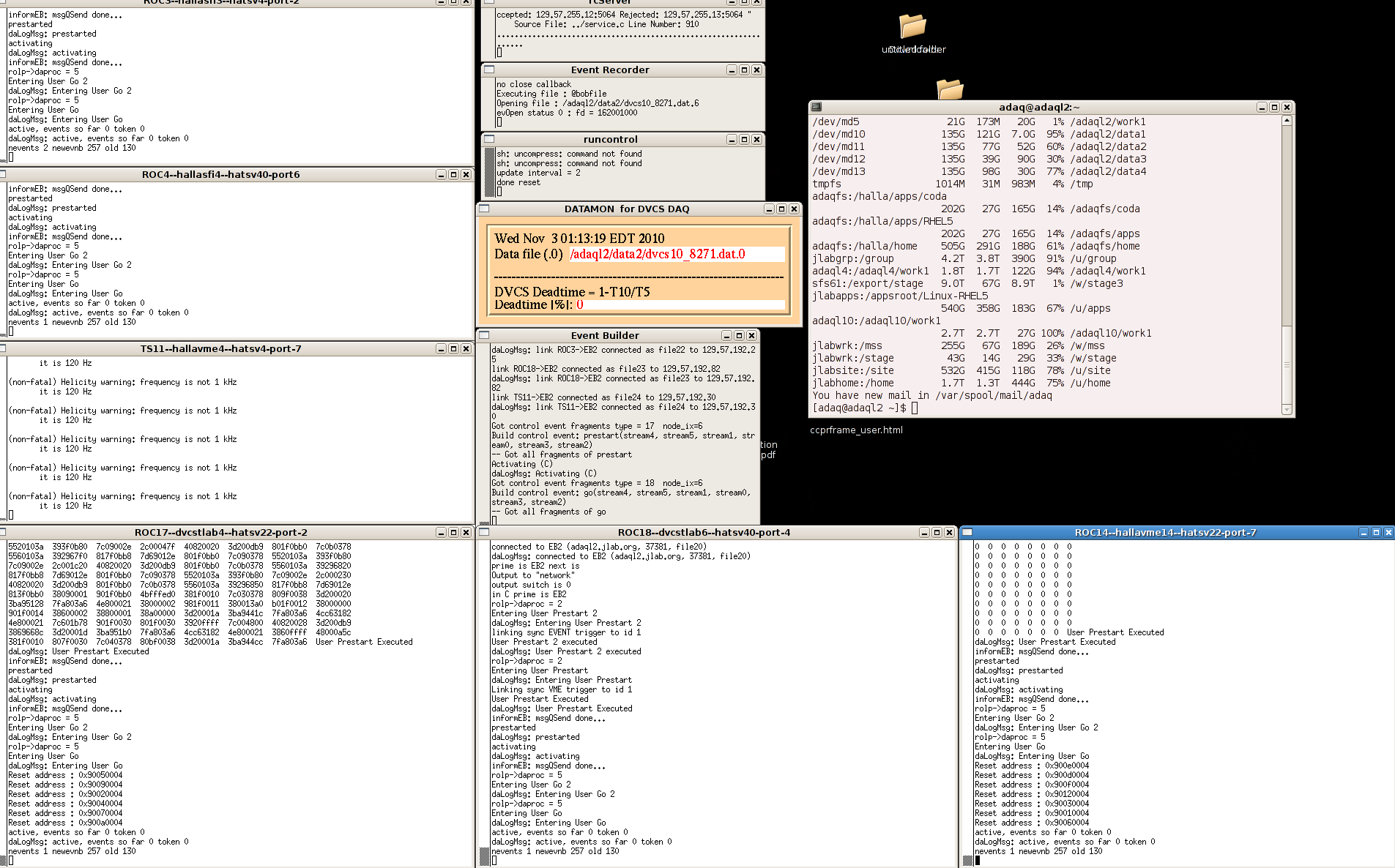Focus the Event Builder title bar

point(605,335)
